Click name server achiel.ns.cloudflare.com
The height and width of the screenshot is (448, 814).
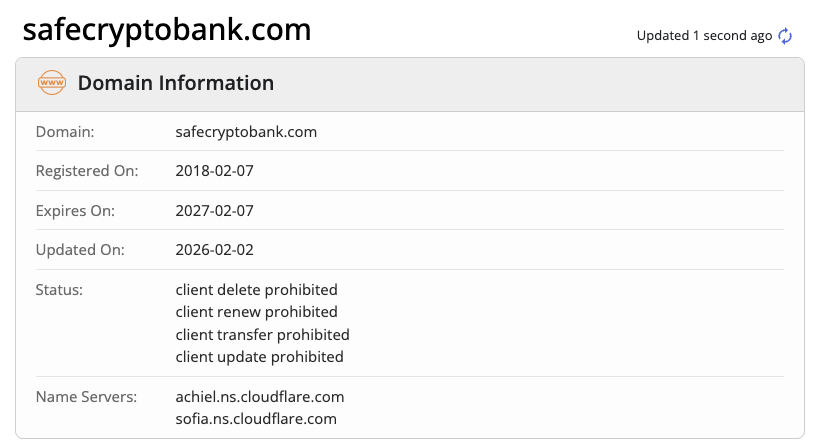[x=260, y=397]
